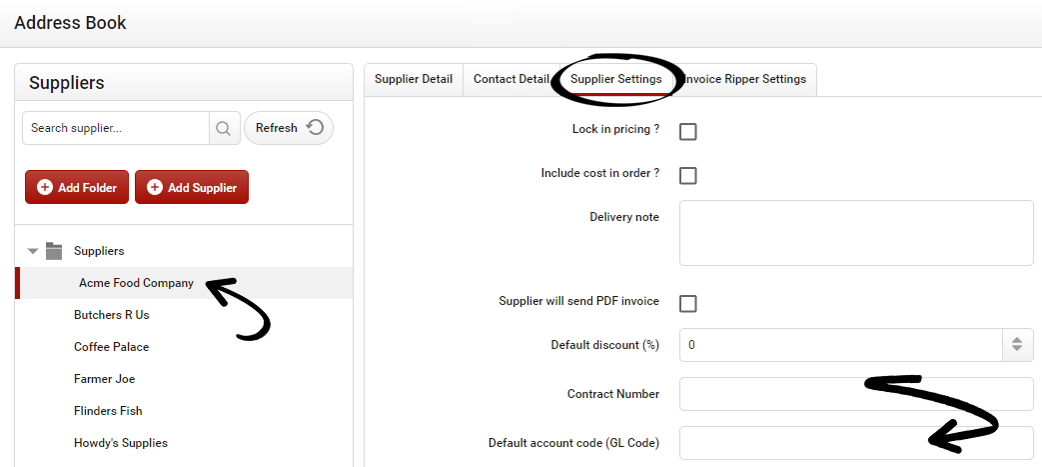The image size is (1042, 467).
Task: Focus the Contract Number field
Action: (855, 394)
